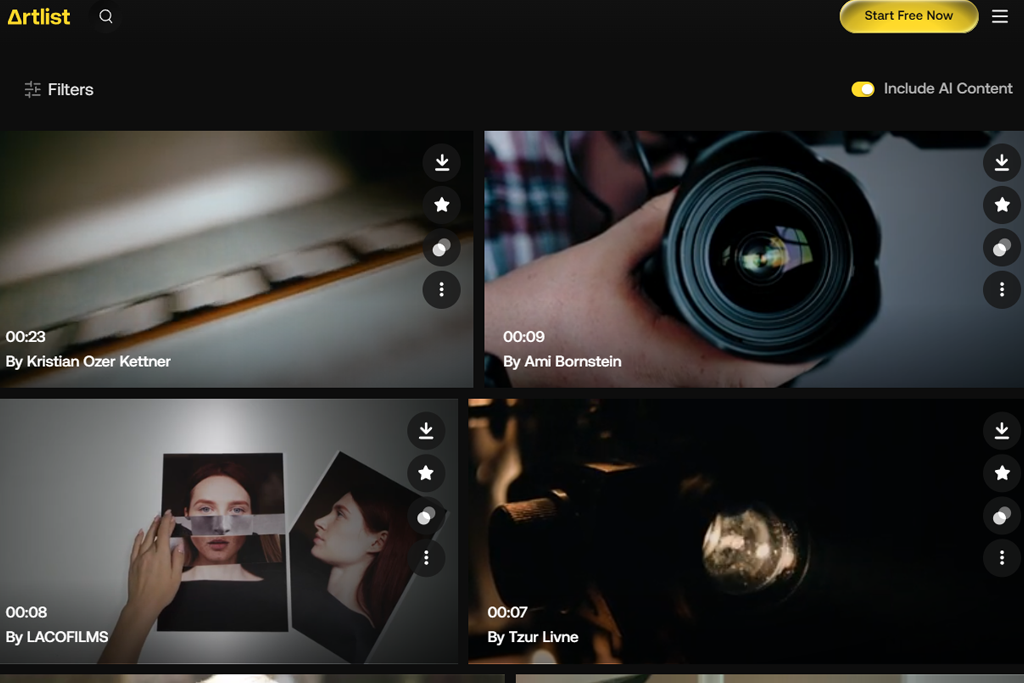The image size is (1024, 683).
Task: Open artist Tzur Livne link
Action: pos(543,637)
